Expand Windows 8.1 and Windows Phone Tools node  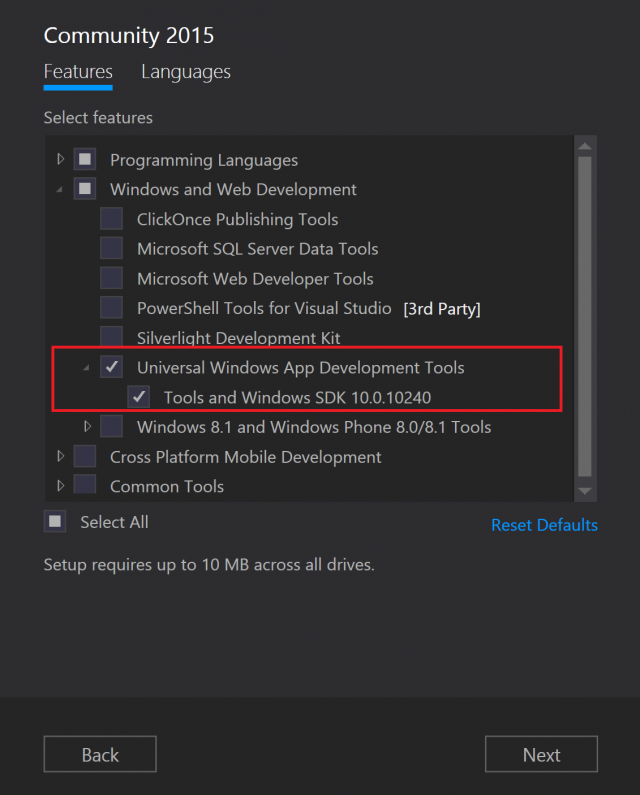[87, 426]
